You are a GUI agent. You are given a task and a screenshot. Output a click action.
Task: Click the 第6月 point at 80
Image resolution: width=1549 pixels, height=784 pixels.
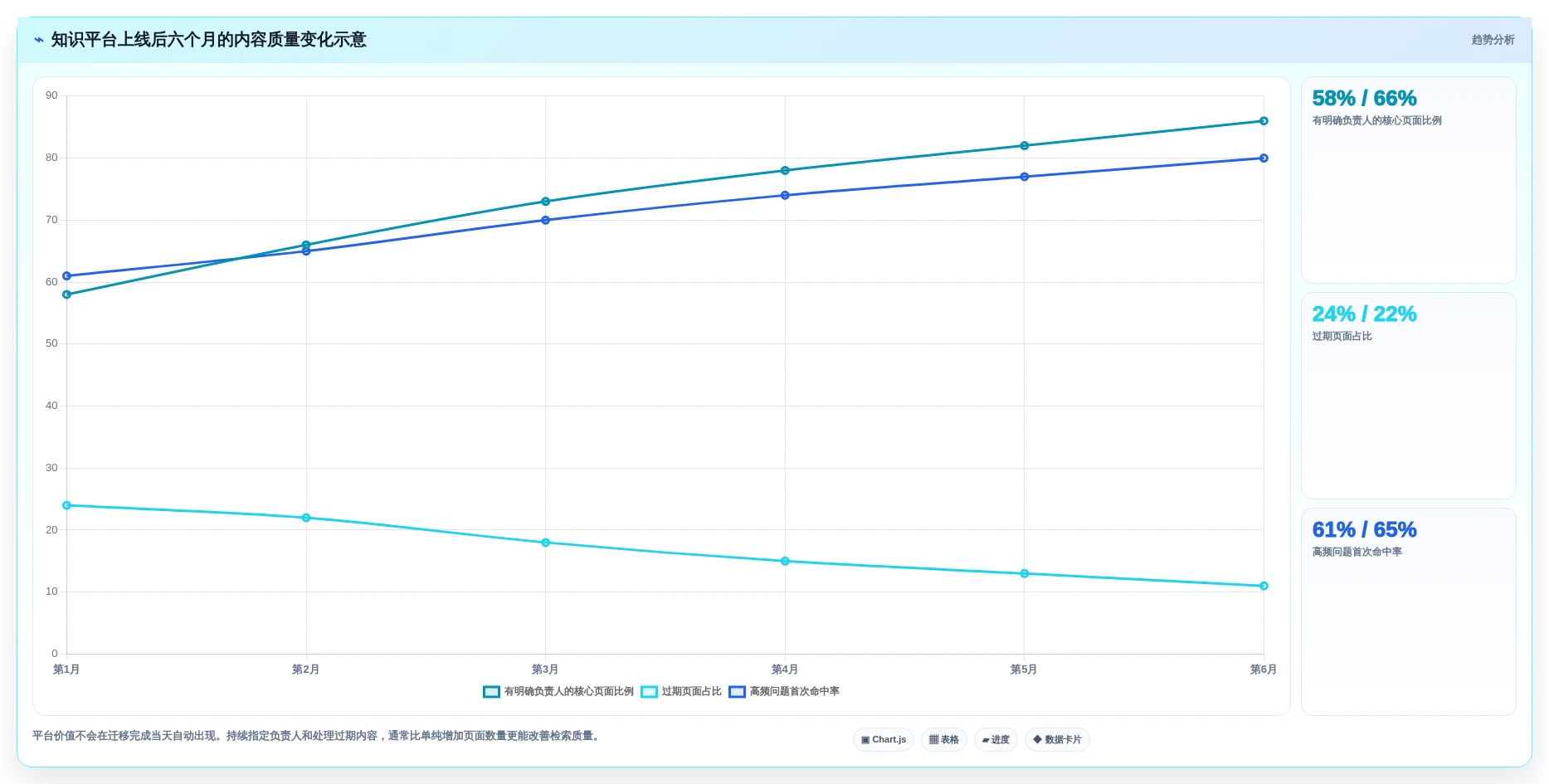coord(1264,158)
